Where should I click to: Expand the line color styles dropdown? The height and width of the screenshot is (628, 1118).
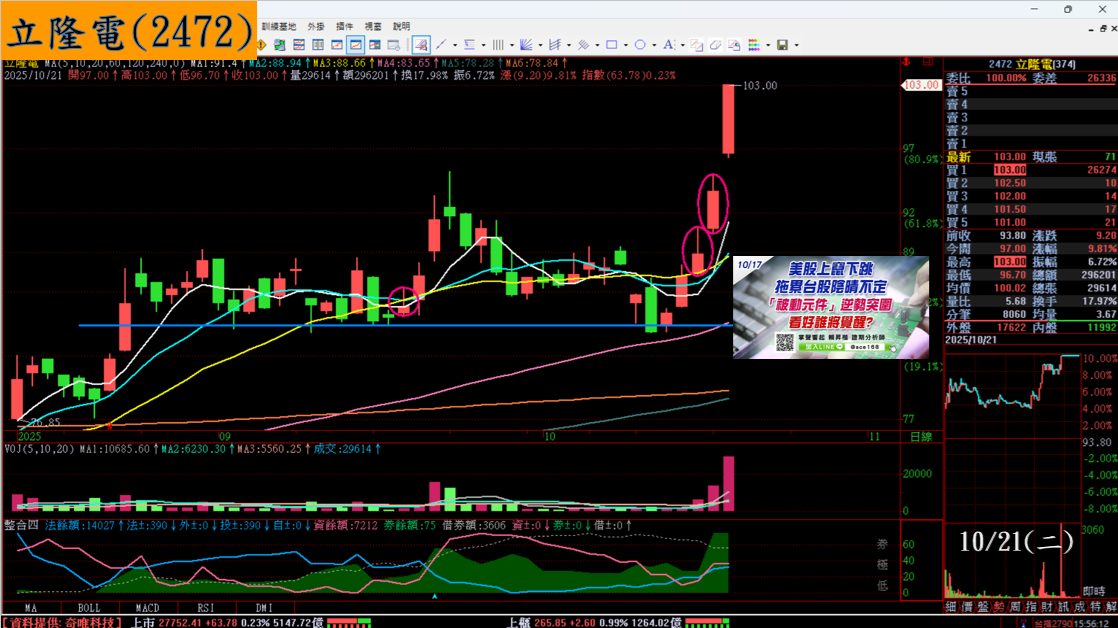(768, 45)
